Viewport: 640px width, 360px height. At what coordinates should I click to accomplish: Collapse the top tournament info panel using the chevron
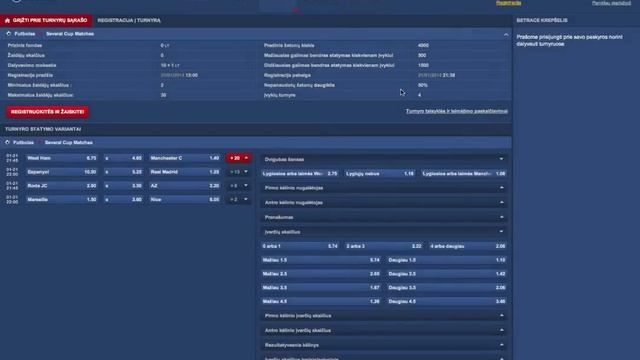(x=506, y=35)
